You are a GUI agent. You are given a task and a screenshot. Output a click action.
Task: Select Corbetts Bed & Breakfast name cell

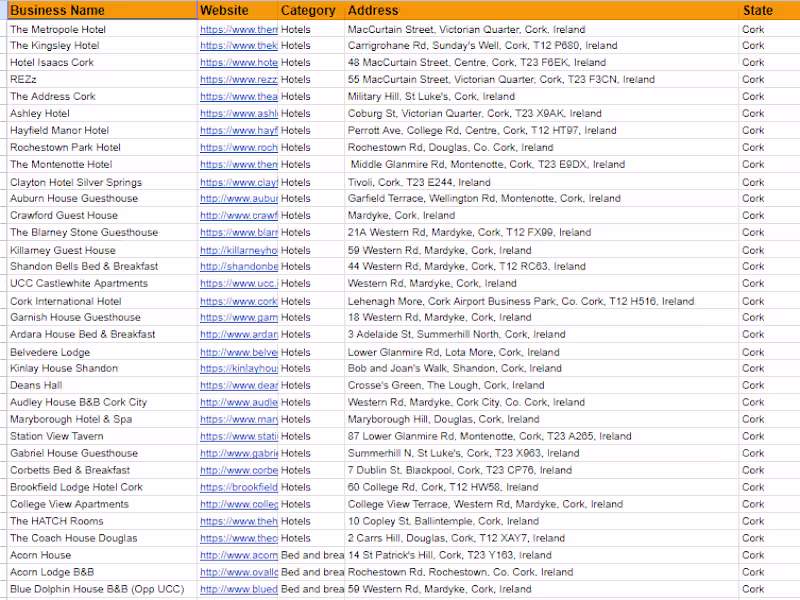tap(102, 470)
